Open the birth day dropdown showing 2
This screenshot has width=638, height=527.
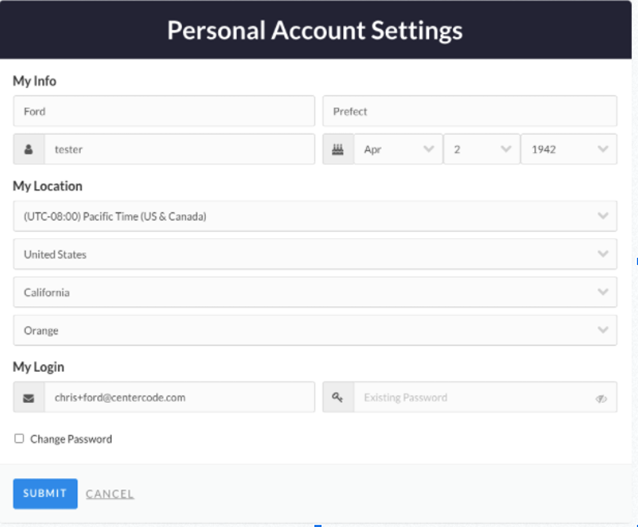click(x=481, y=149)
